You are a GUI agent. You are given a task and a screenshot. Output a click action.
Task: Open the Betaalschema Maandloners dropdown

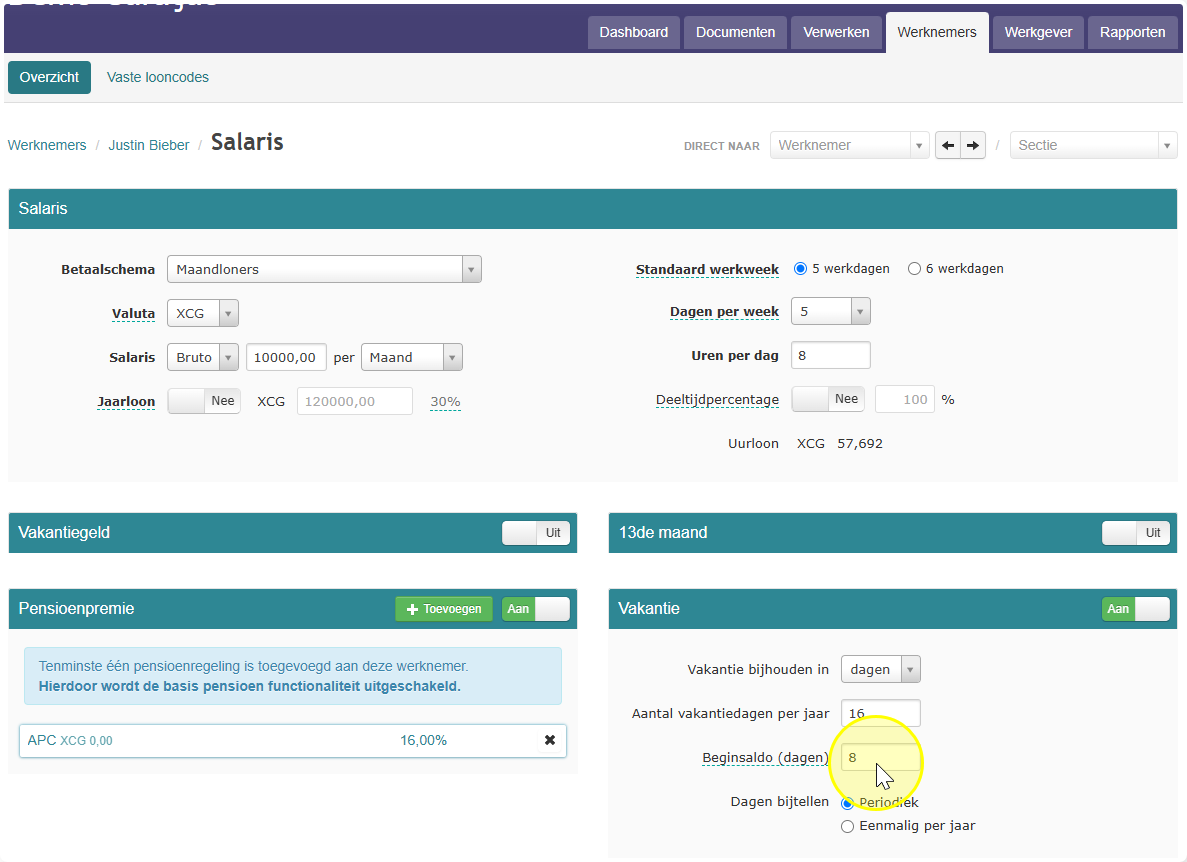(324, 269)
